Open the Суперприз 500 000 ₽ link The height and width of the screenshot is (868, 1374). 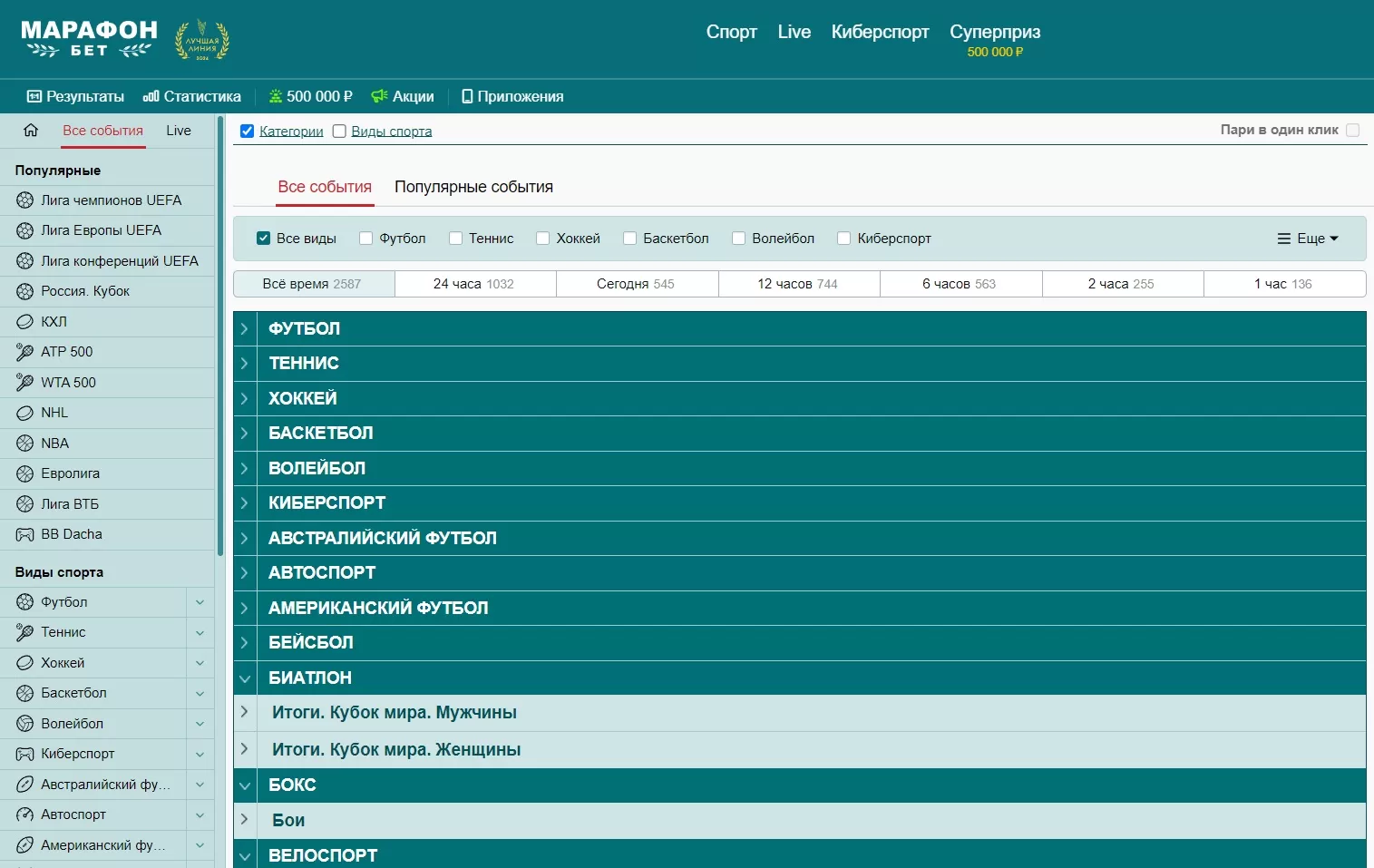pos(994,40)
